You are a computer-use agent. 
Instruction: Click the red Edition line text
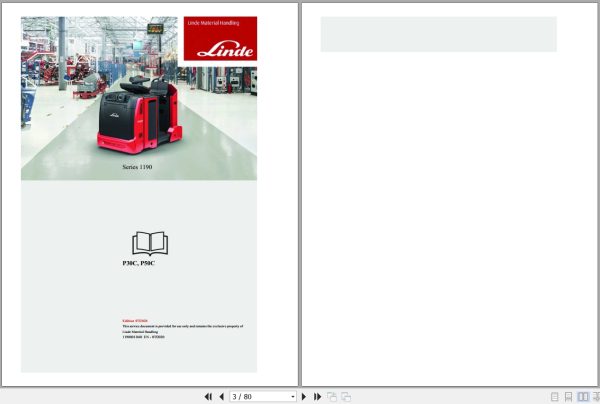(135, 321)
